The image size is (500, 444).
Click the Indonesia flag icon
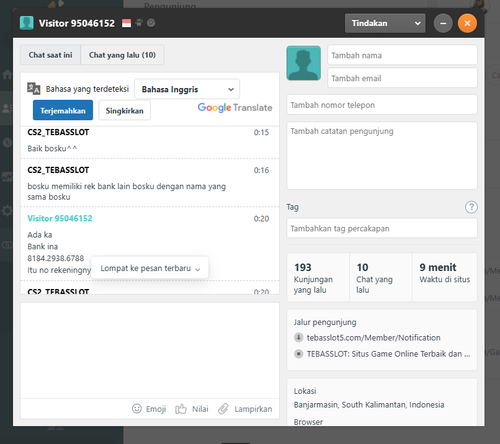(126, 23)
